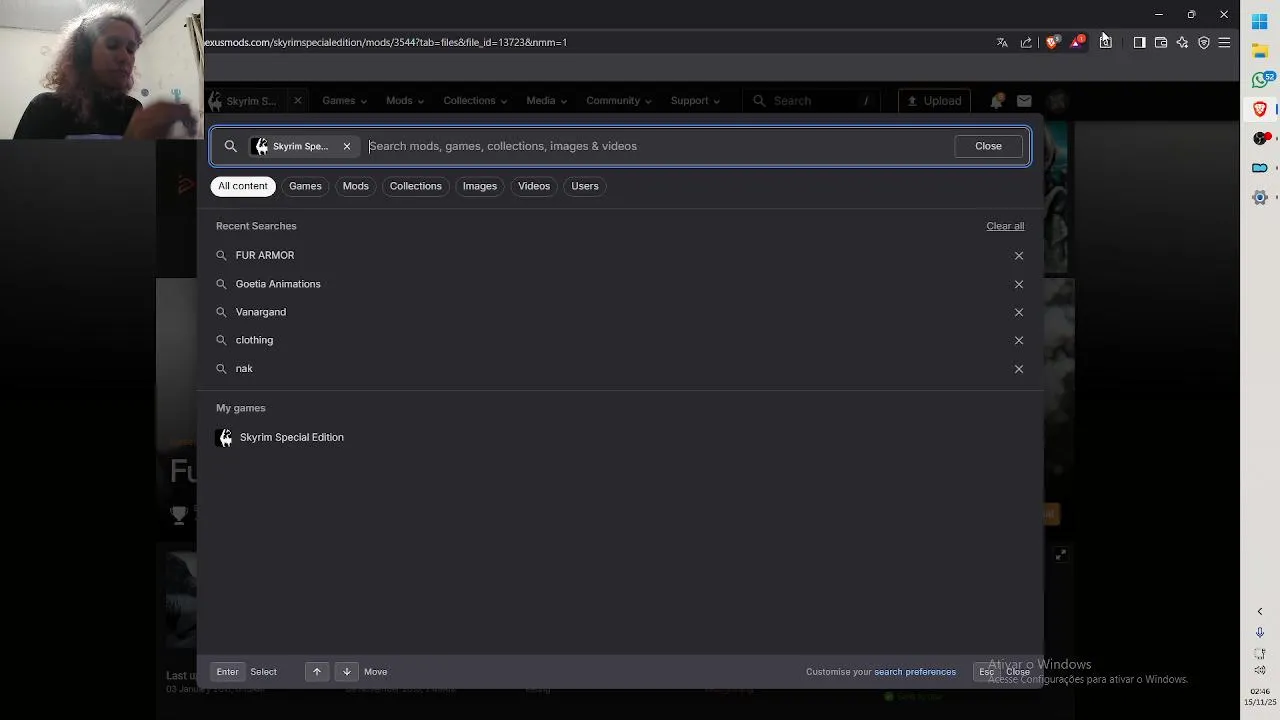This screenshot has height=720, width=1280.
Task: Click the taskbar clock and date
Action: [x=1260, y=697]
